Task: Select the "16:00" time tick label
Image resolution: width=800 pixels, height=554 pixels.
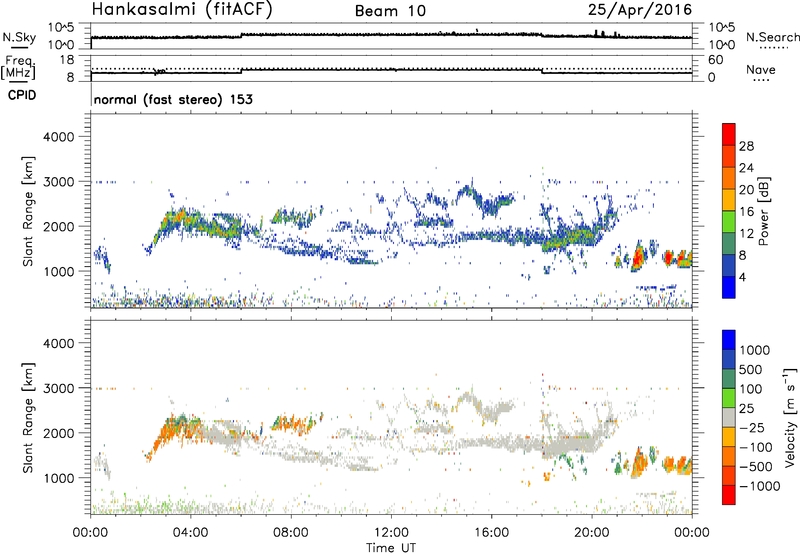Action: pyautogui.click(x=491, y=533)
